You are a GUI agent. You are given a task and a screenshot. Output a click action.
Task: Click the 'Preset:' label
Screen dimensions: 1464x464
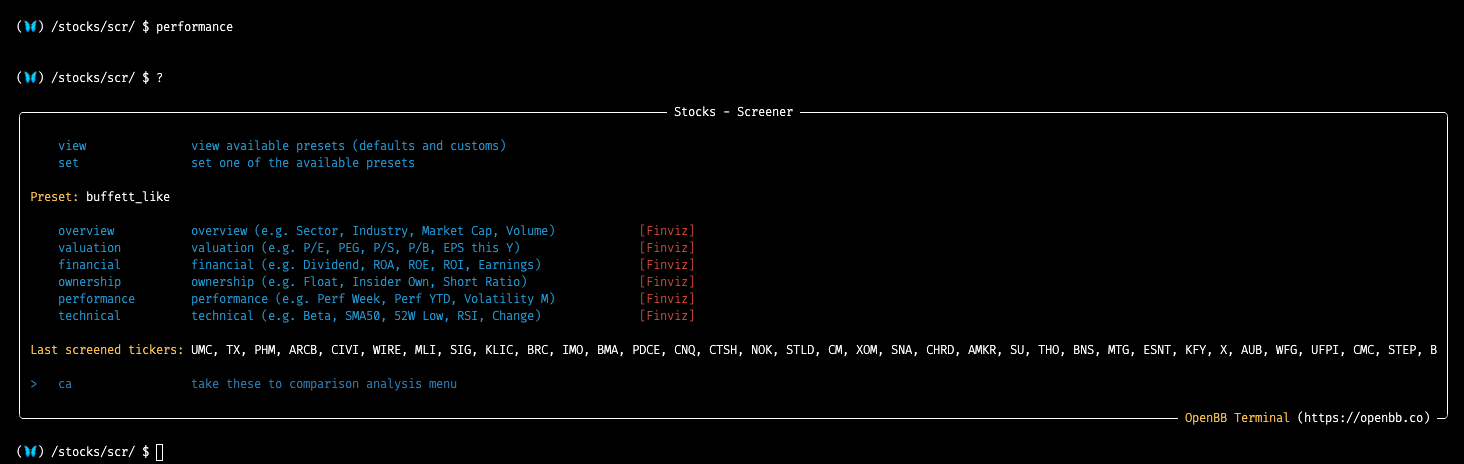(54, 197)
